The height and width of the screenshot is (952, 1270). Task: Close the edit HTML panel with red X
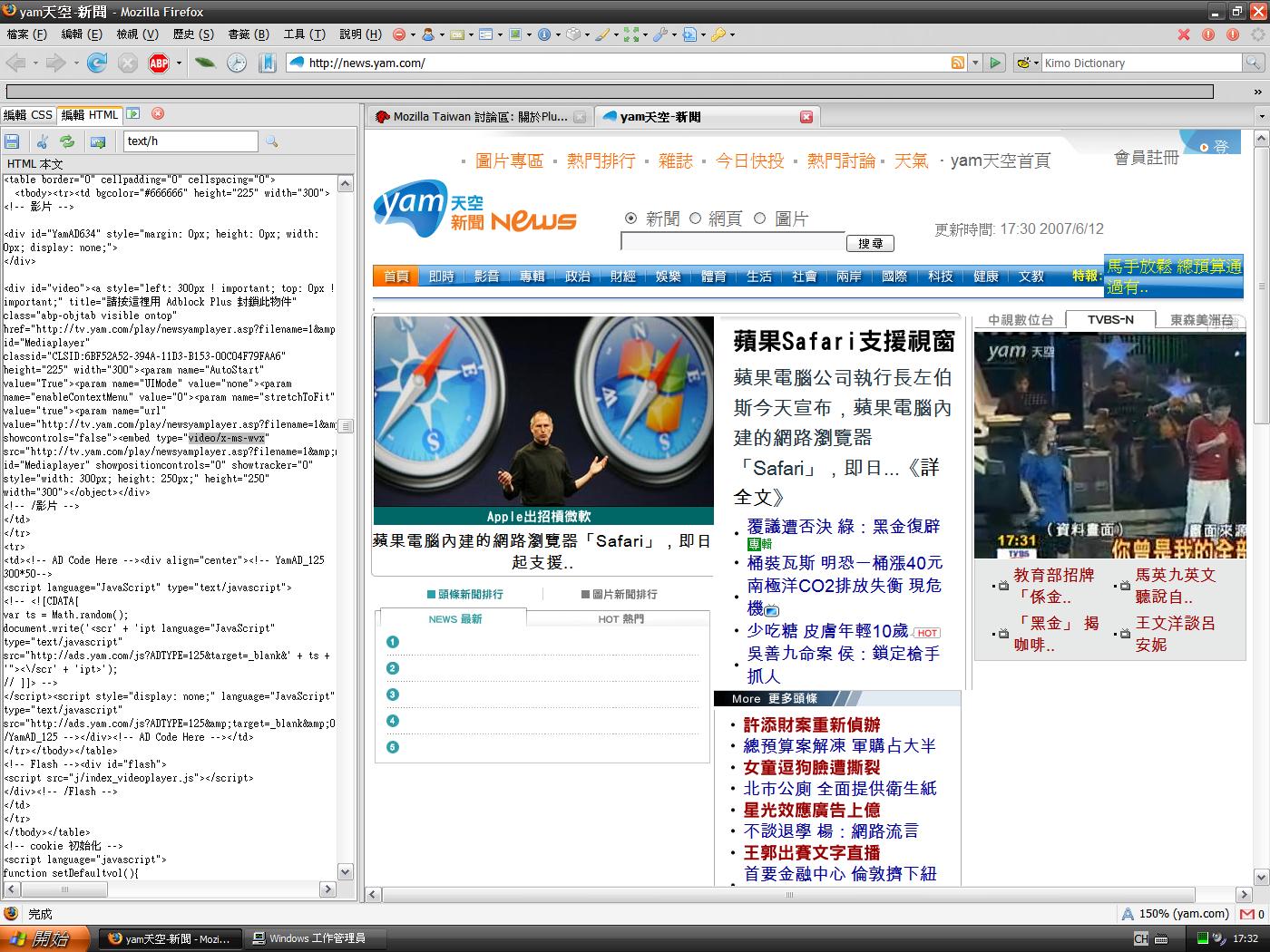click(158, 114)
